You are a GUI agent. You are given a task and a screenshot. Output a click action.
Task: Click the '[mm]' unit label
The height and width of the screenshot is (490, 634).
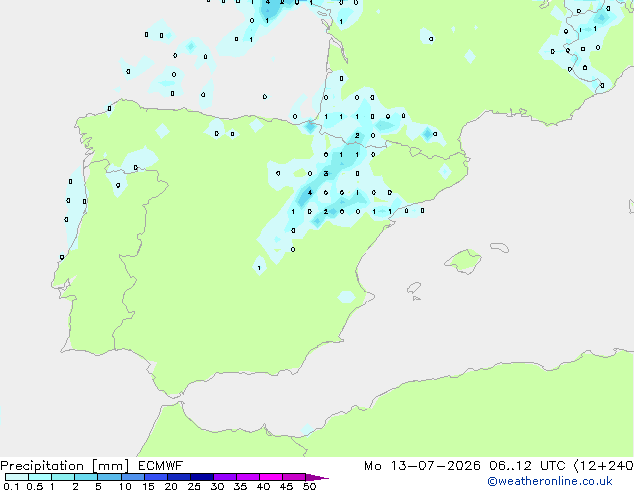[110, 466]
